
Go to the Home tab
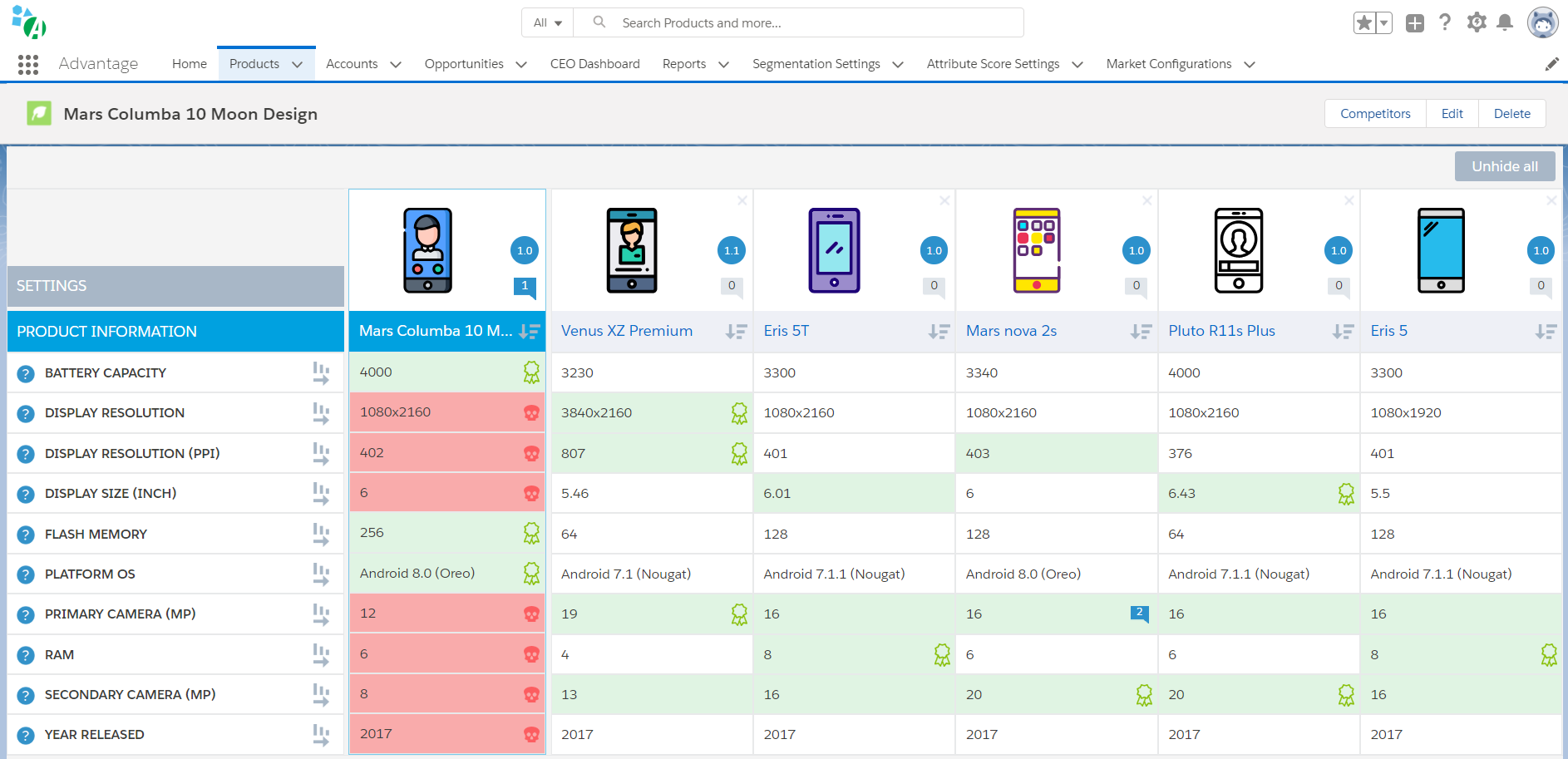(x=190, y=64)
